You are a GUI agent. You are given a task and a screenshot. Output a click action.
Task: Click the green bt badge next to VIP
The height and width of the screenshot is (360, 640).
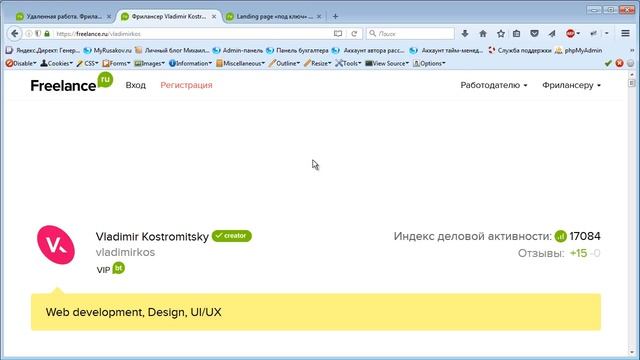point(118,268)
